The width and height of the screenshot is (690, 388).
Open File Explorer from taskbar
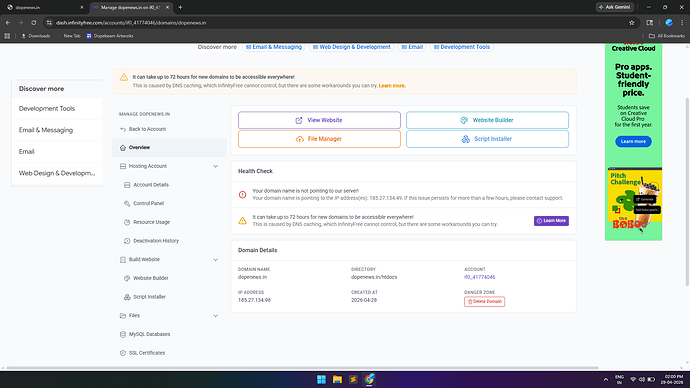pos(337,379)
